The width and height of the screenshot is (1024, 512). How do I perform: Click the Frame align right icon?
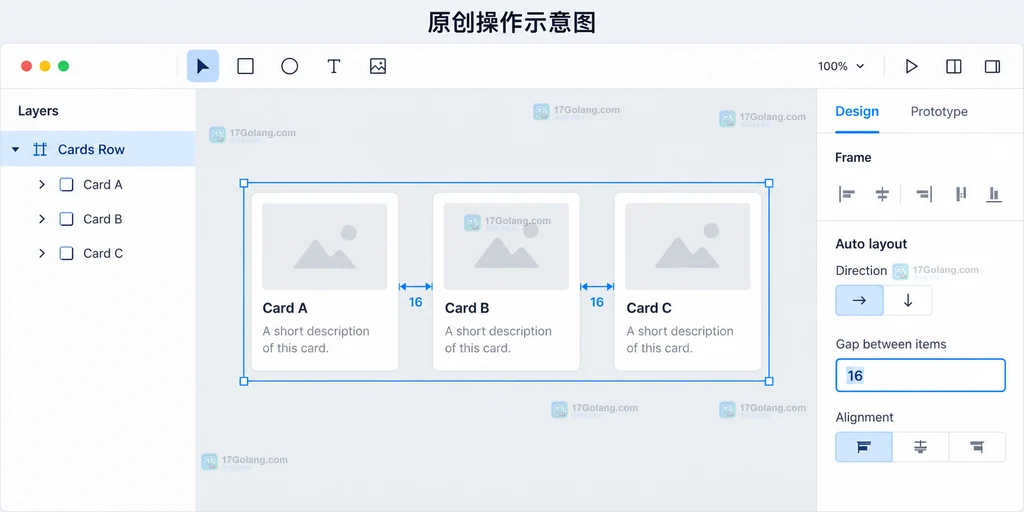click(x=924, y=194)
